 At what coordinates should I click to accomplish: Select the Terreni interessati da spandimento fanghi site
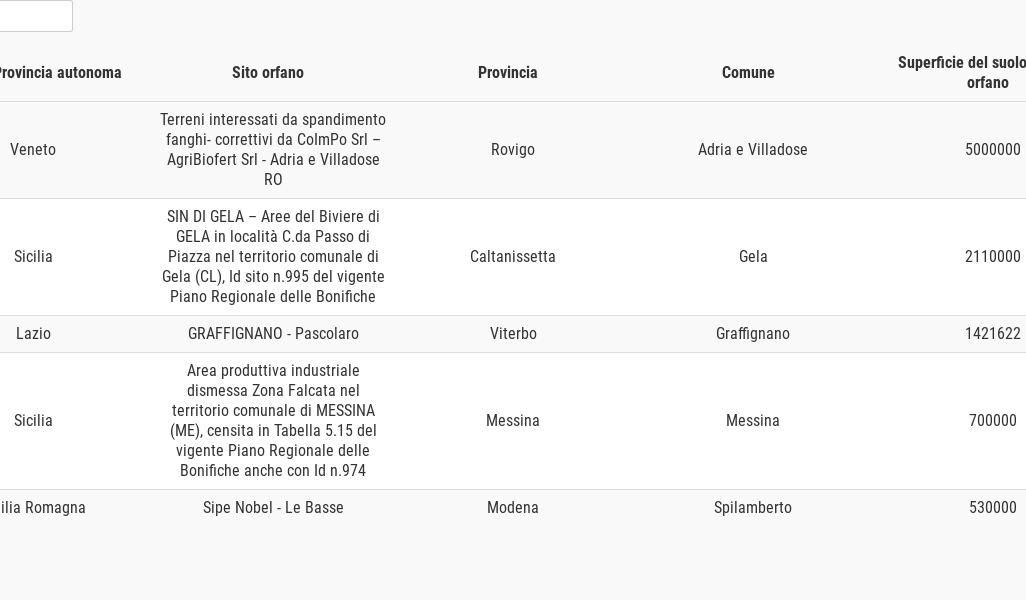(x=273, y=150)
